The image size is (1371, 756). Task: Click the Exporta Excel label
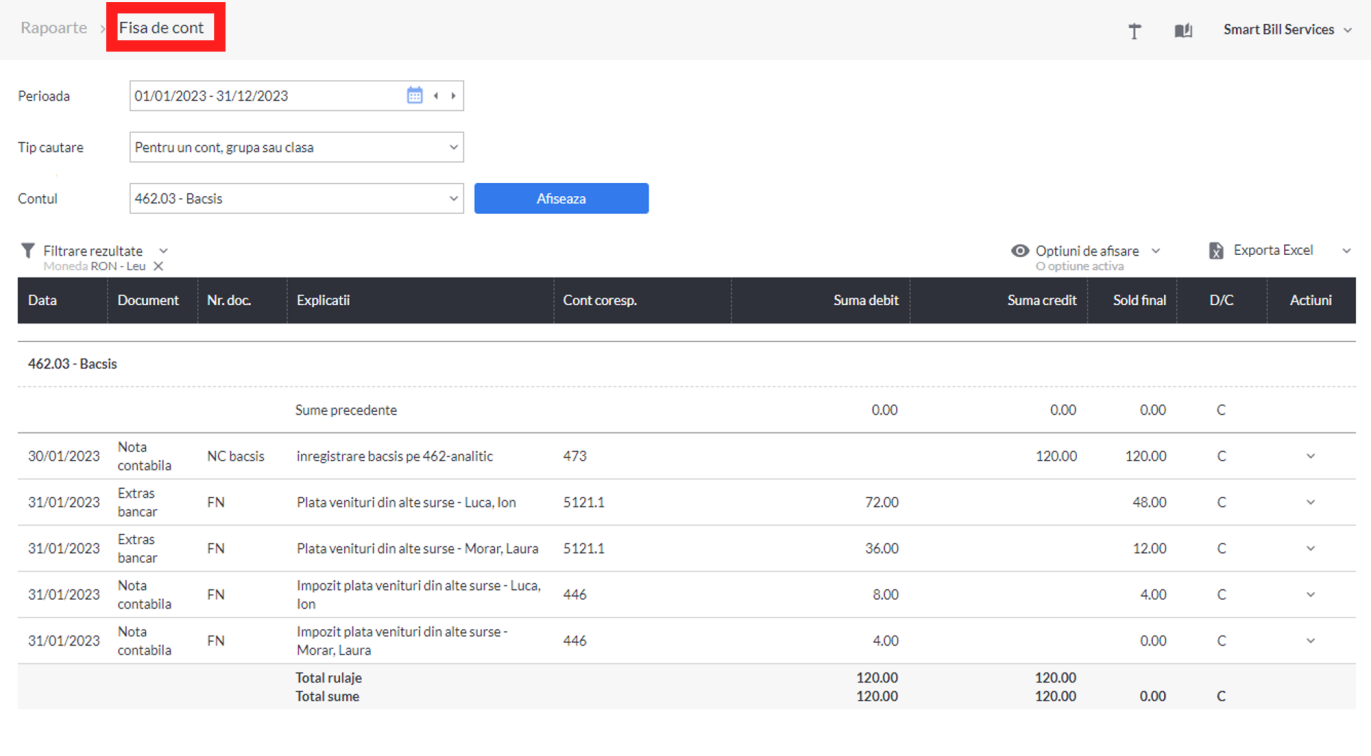tap(1273, 250)
